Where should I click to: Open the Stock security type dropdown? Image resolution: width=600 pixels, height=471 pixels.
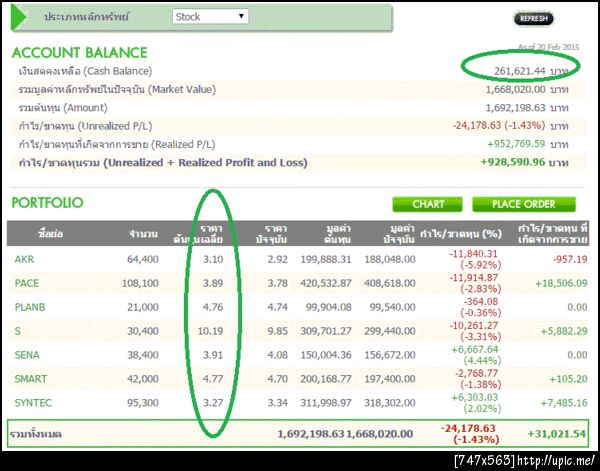point(210,16)
